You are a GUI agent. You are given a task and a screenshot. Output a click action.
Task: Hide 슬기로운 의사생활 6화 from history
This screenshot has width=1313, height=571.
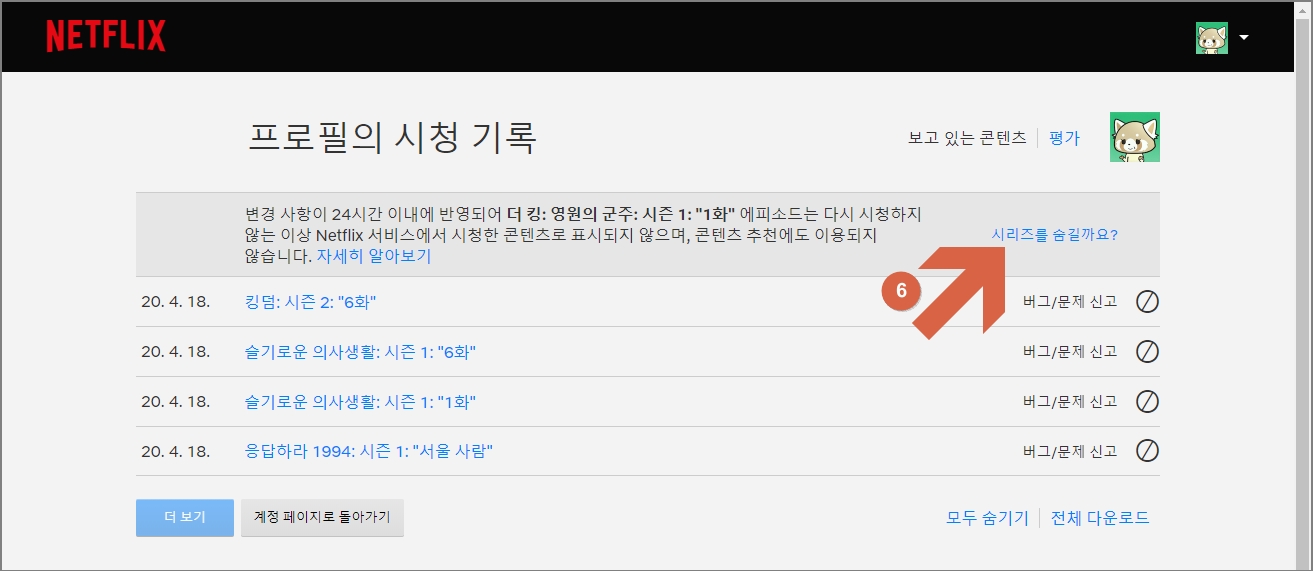pos(1147,351)
